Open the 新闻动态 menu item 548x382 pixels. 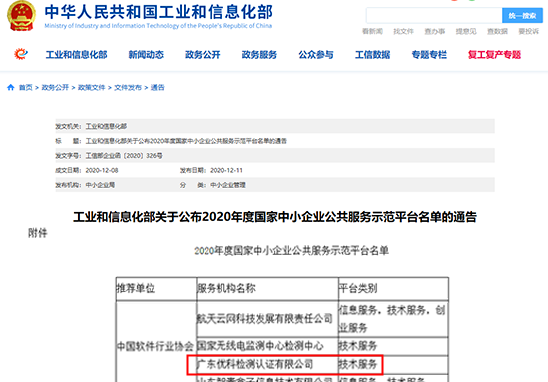[x=146, y=55]
